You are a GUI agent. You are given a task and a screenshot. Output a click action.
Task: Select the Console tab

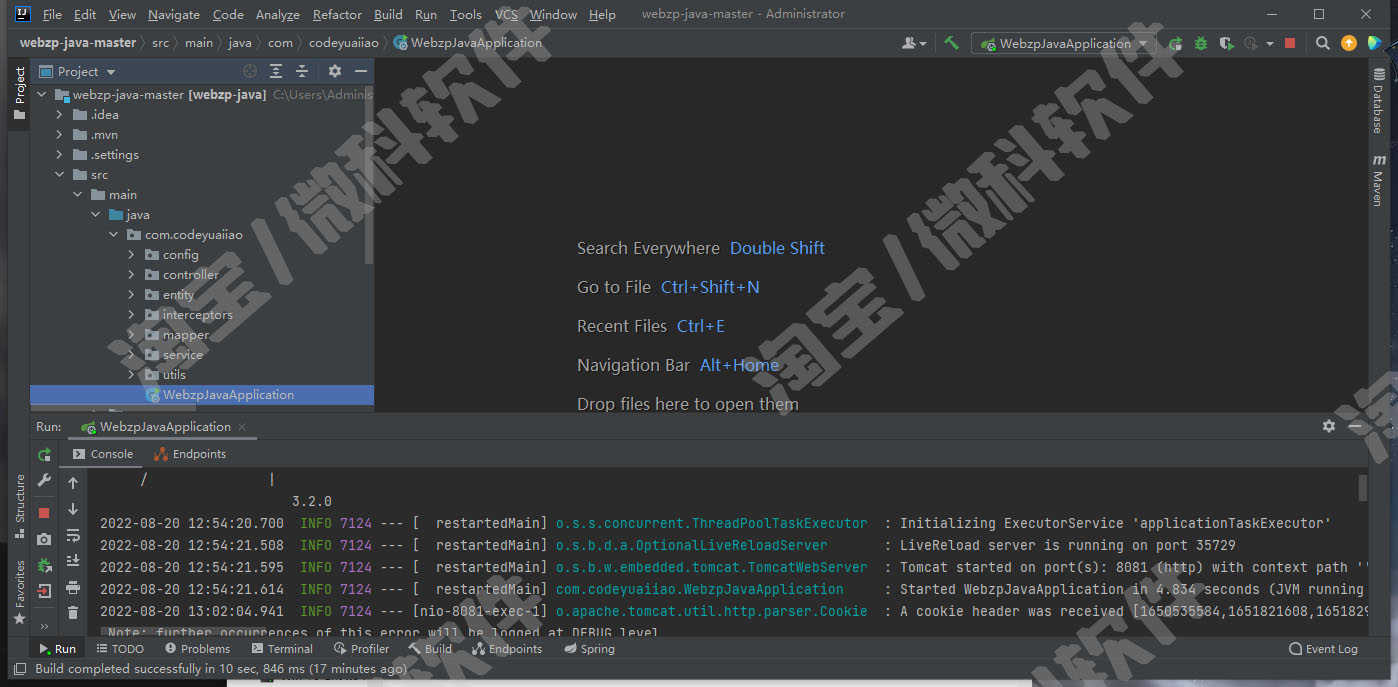click(102, 454)
